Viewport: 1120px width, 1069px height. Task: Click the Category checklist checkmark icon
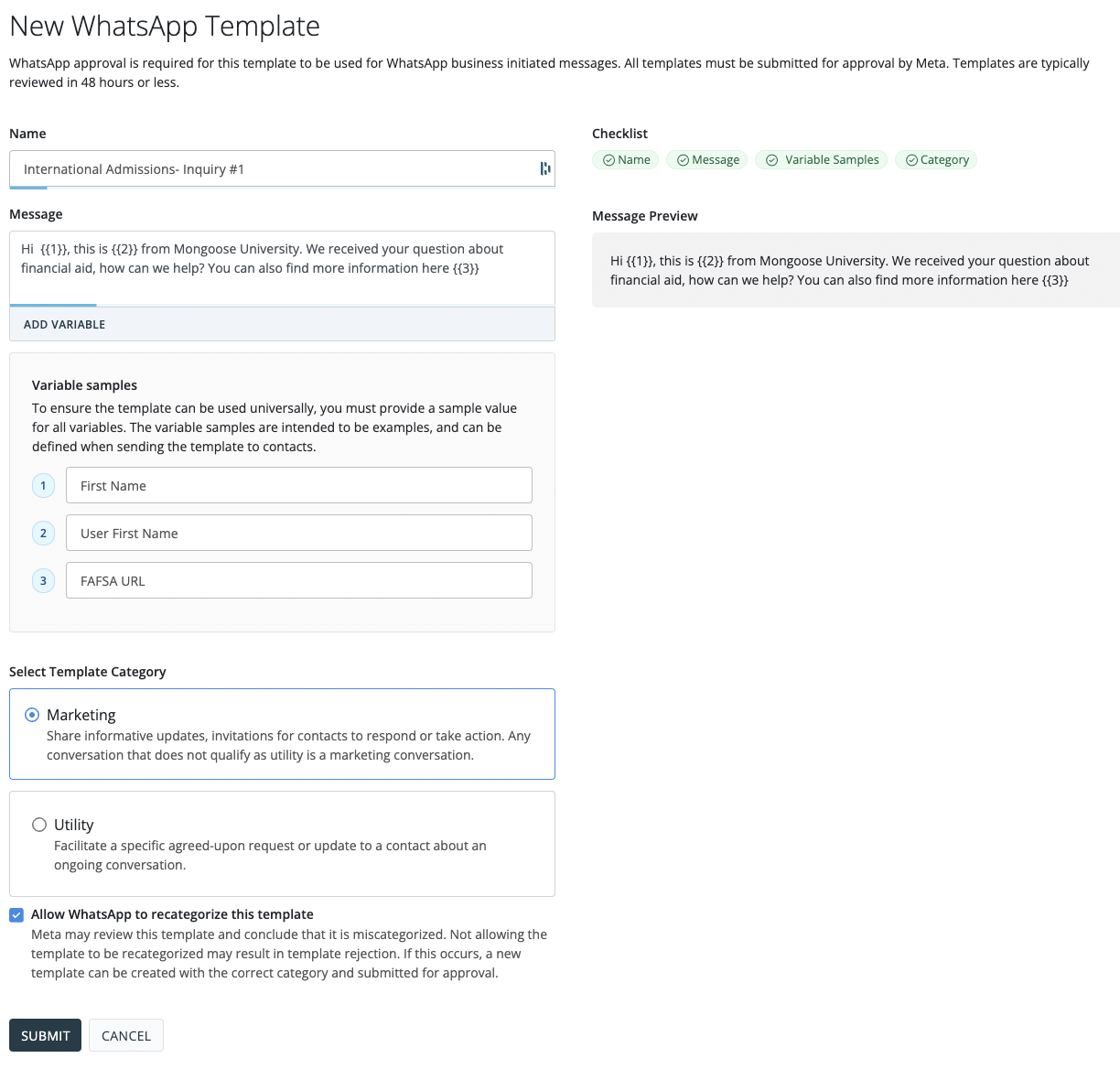tap(911, 160)
